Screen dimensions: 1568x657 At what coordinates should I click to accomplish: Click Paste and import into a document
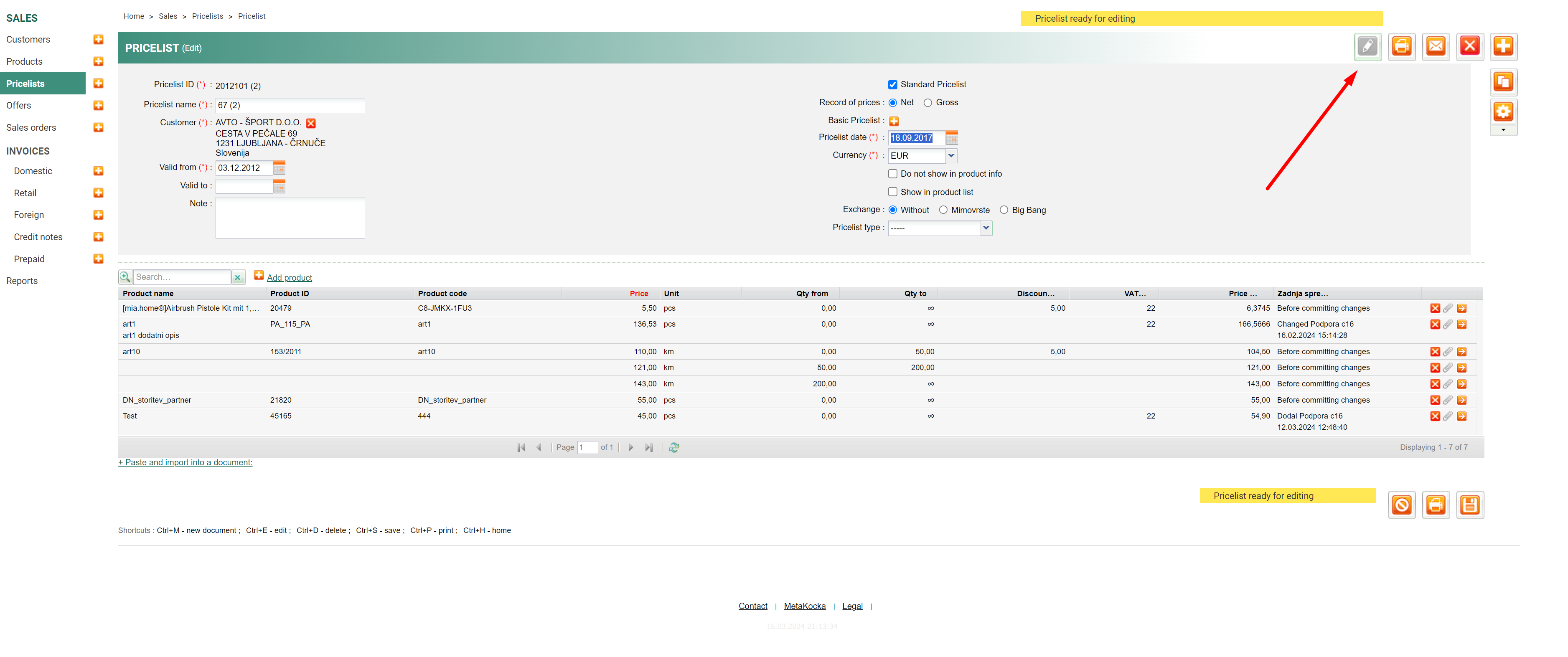(x=185, y=462)
